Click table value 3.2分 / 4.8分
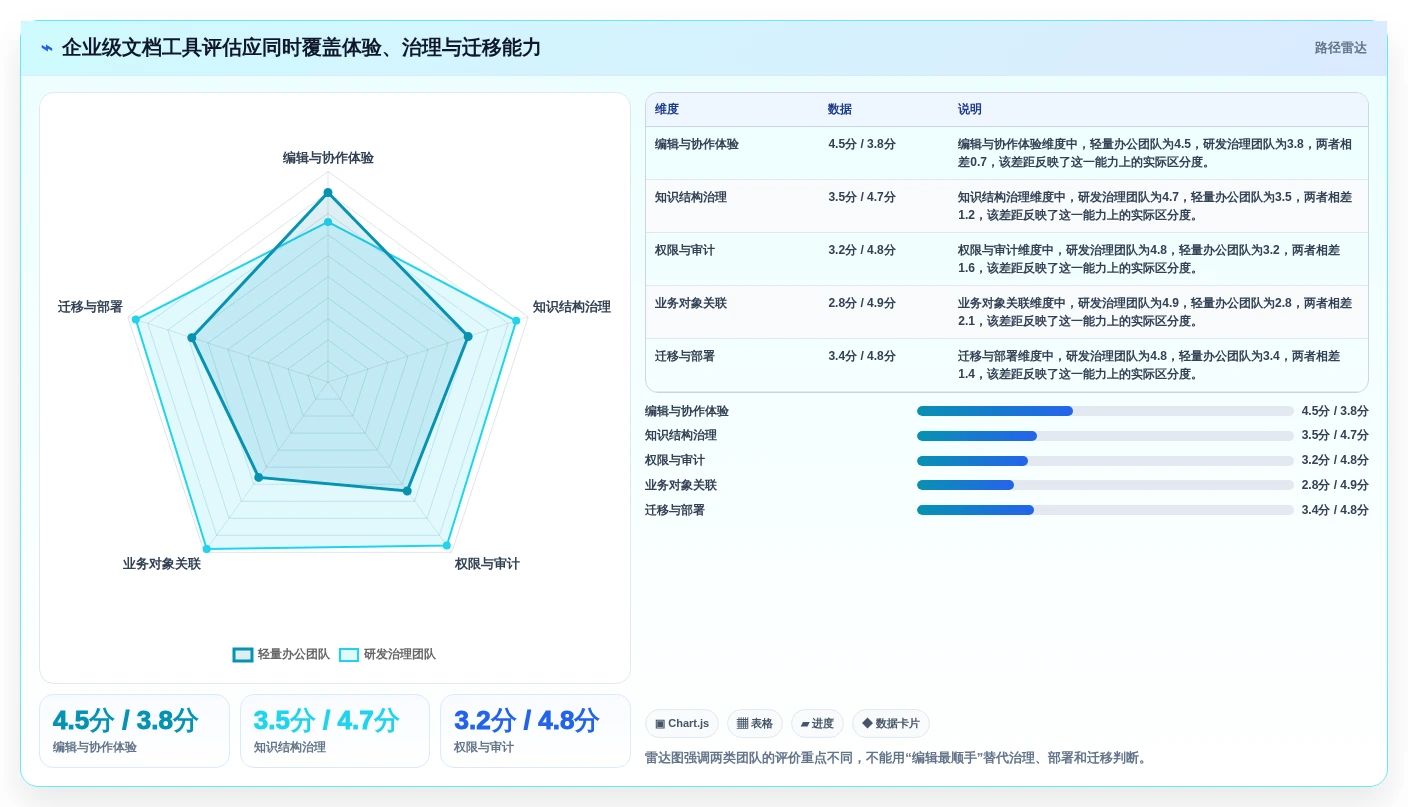 (x=862, y=250)
